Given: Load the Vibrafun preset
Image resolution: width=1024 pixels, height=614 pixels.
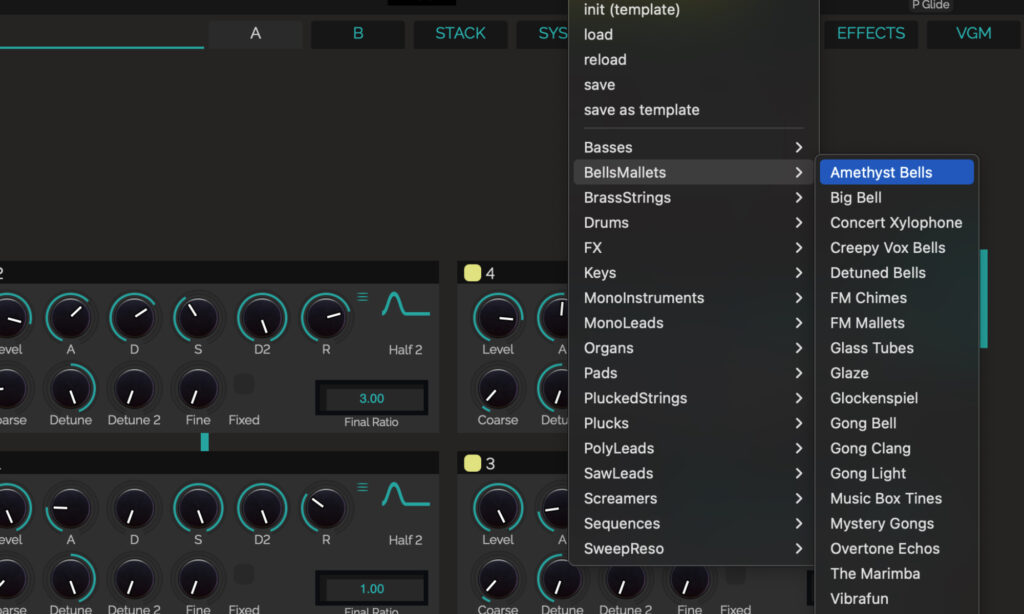Looking at the screenshot, I should click(x=897, y=599).
